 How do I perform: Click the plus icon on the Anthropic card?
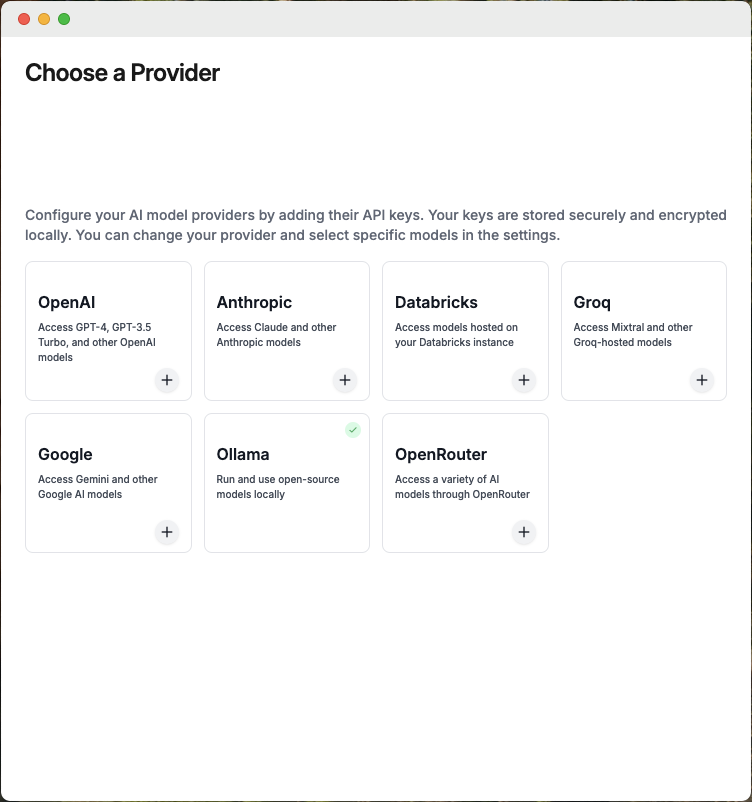click(x=345, y=380)
